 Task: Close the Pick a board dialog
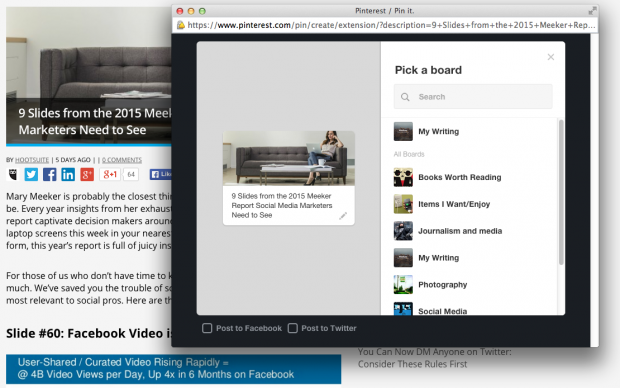point(550,57)
